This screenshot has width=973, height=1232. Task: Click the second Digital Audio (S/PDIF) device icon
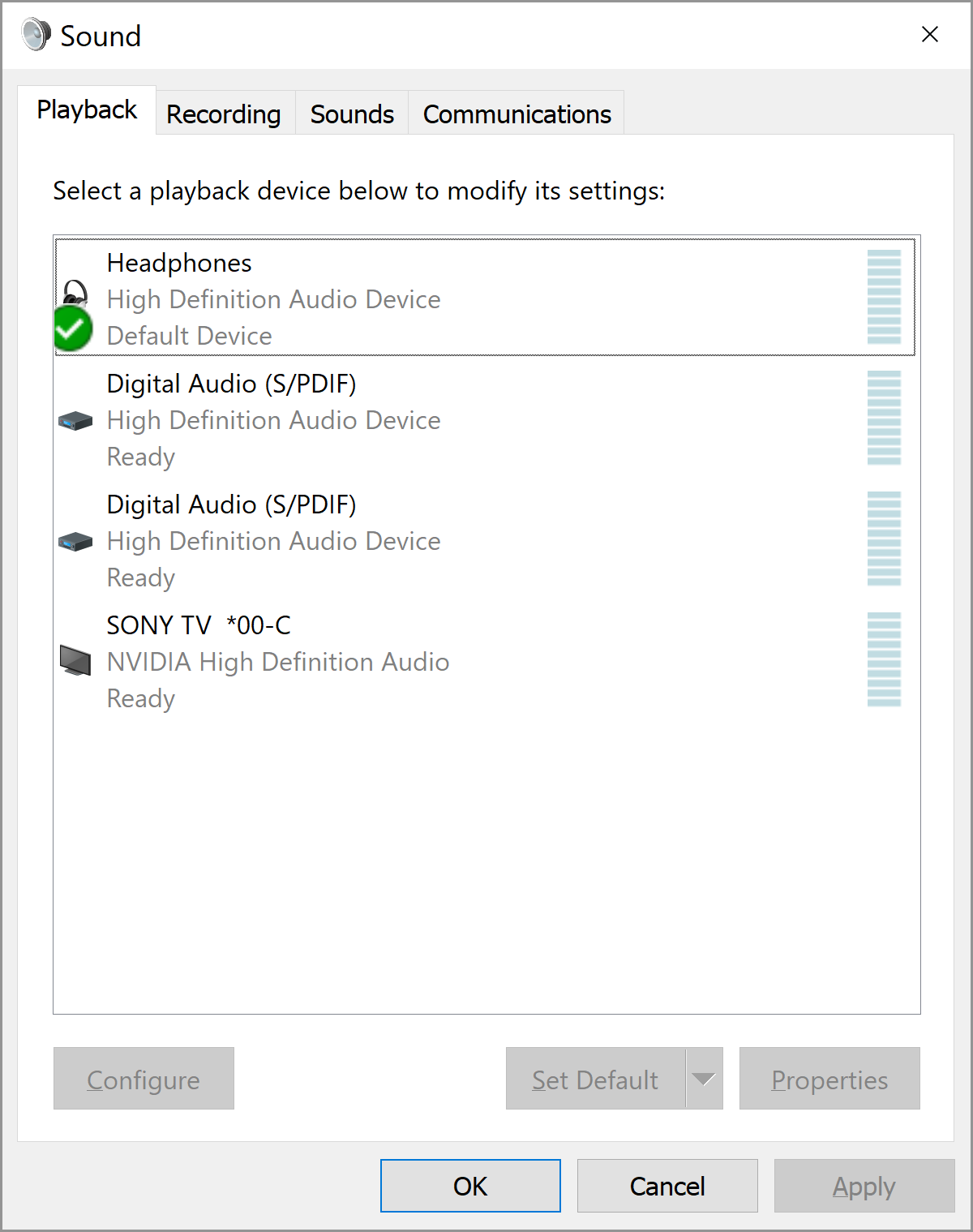(75, 541)
